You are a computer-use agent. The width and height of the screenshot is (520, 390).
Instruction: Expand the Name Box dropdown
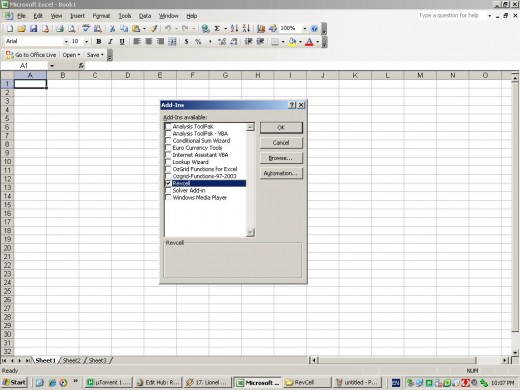point(52,66)
